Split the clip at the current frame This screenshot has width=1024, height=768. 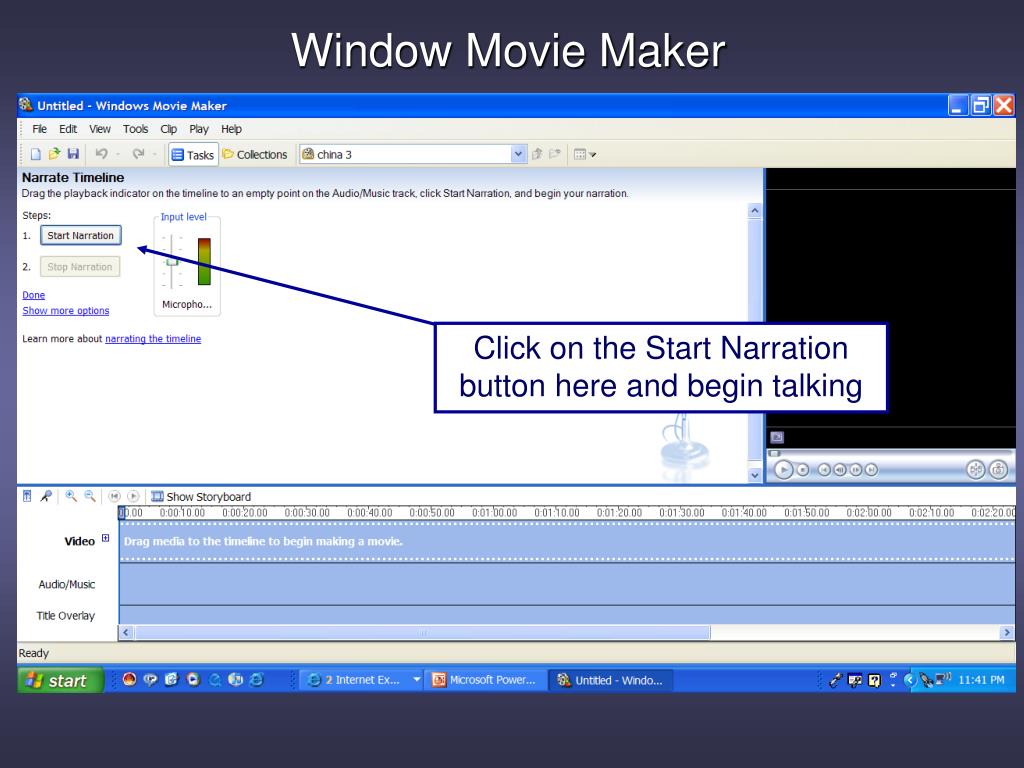tap(976, 470)
